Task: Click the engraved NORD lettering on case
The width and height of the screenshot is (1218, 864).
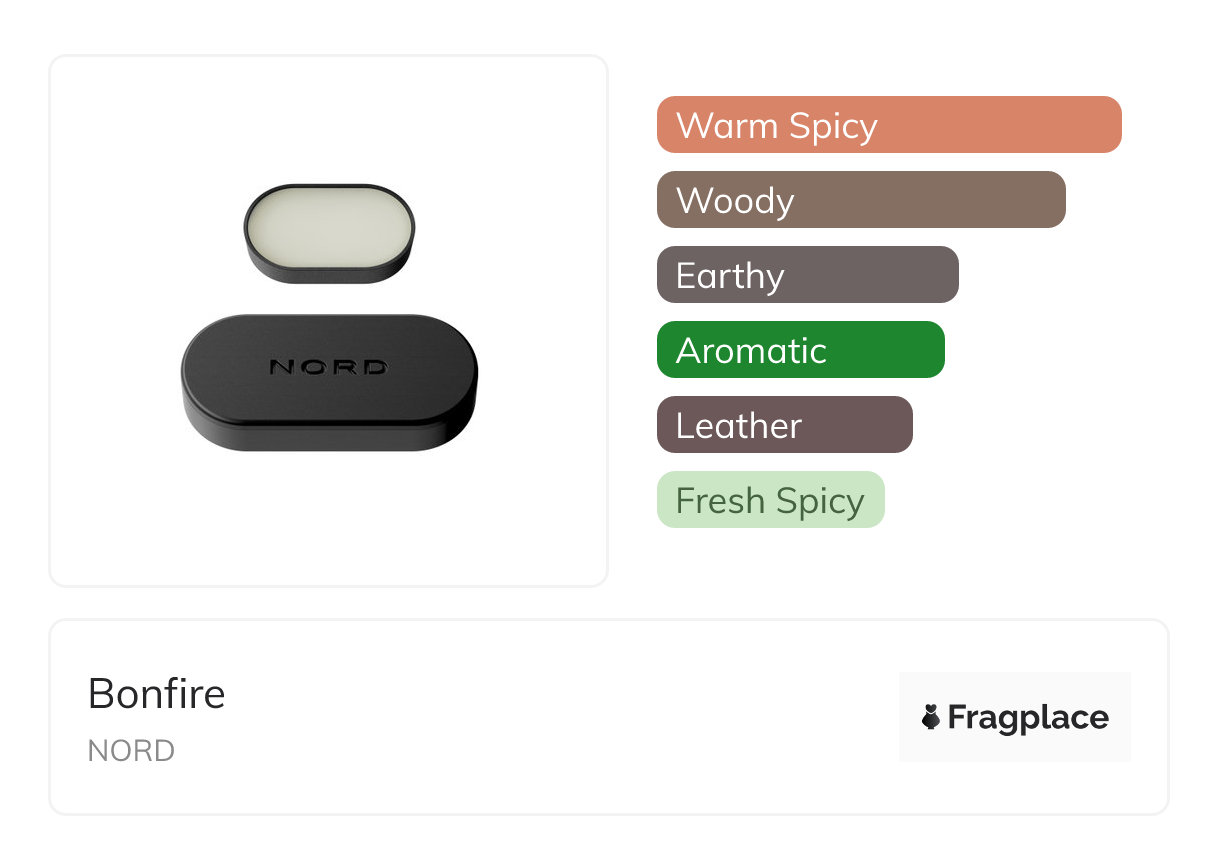Action: click(329, 367)
